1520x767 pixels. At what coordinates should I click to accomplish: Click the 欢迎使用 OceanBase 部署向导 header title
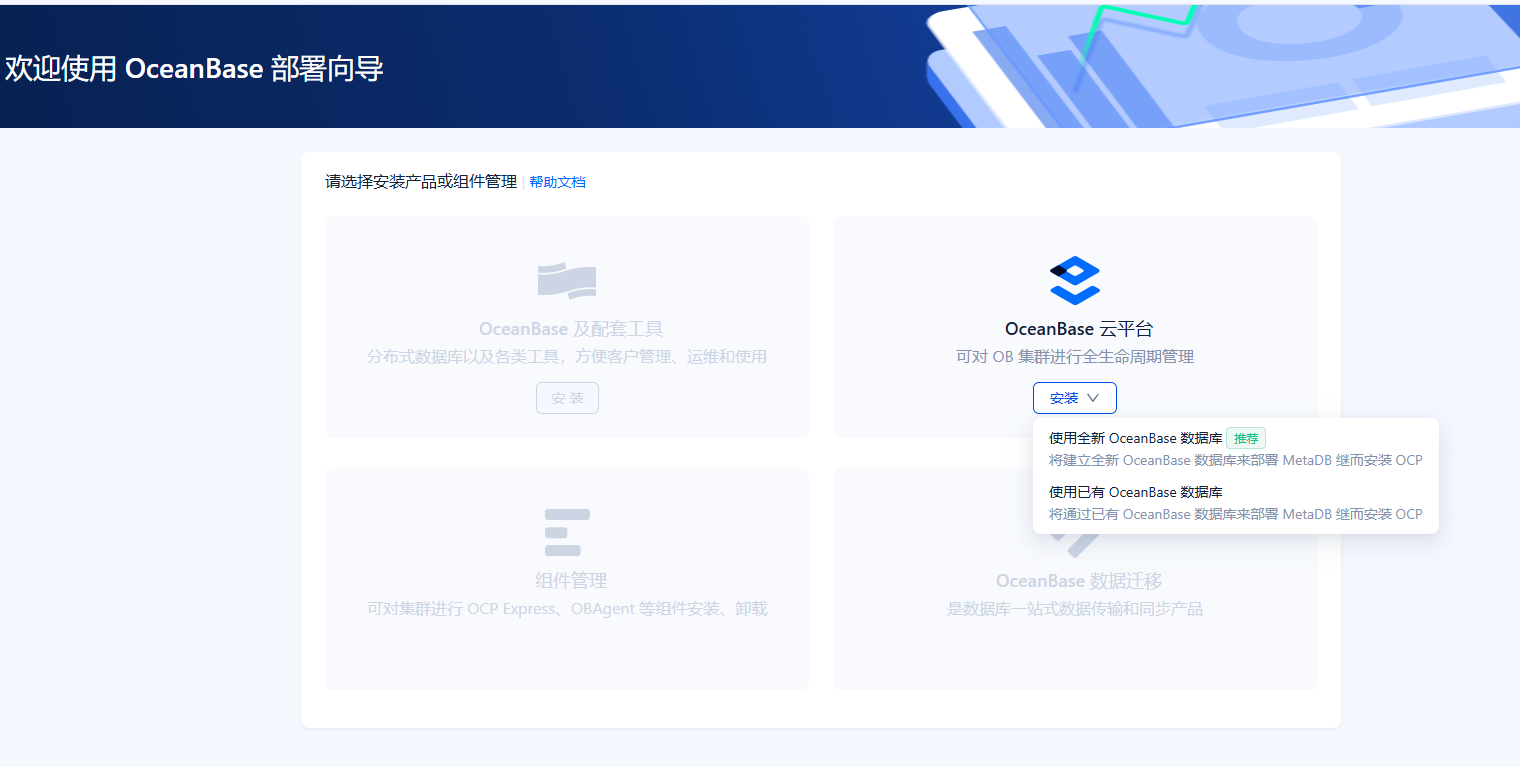tap(194, 69)
